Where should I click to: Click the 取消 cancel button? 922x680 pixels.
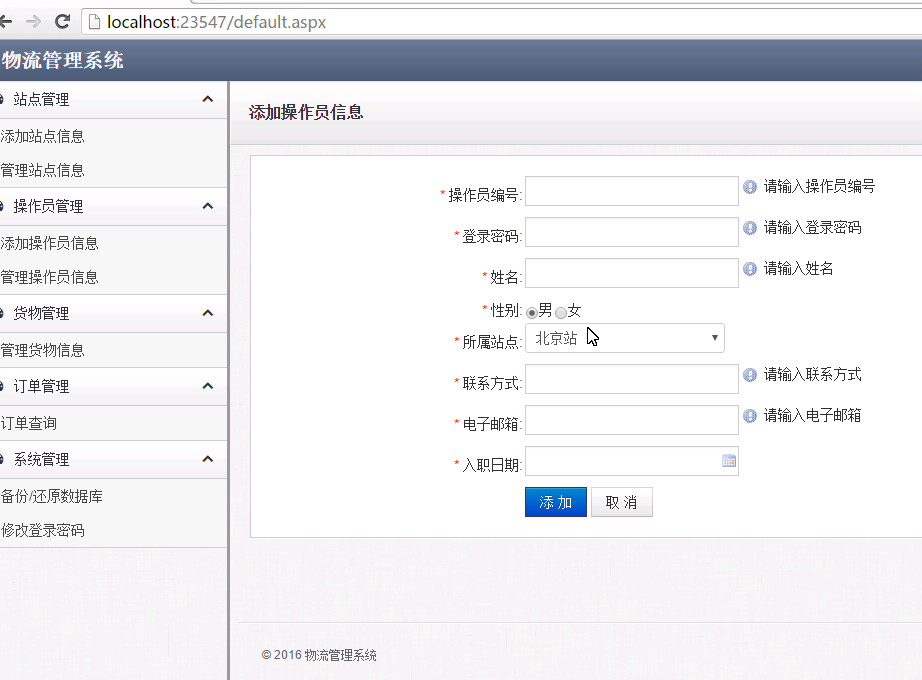(622, 502)
